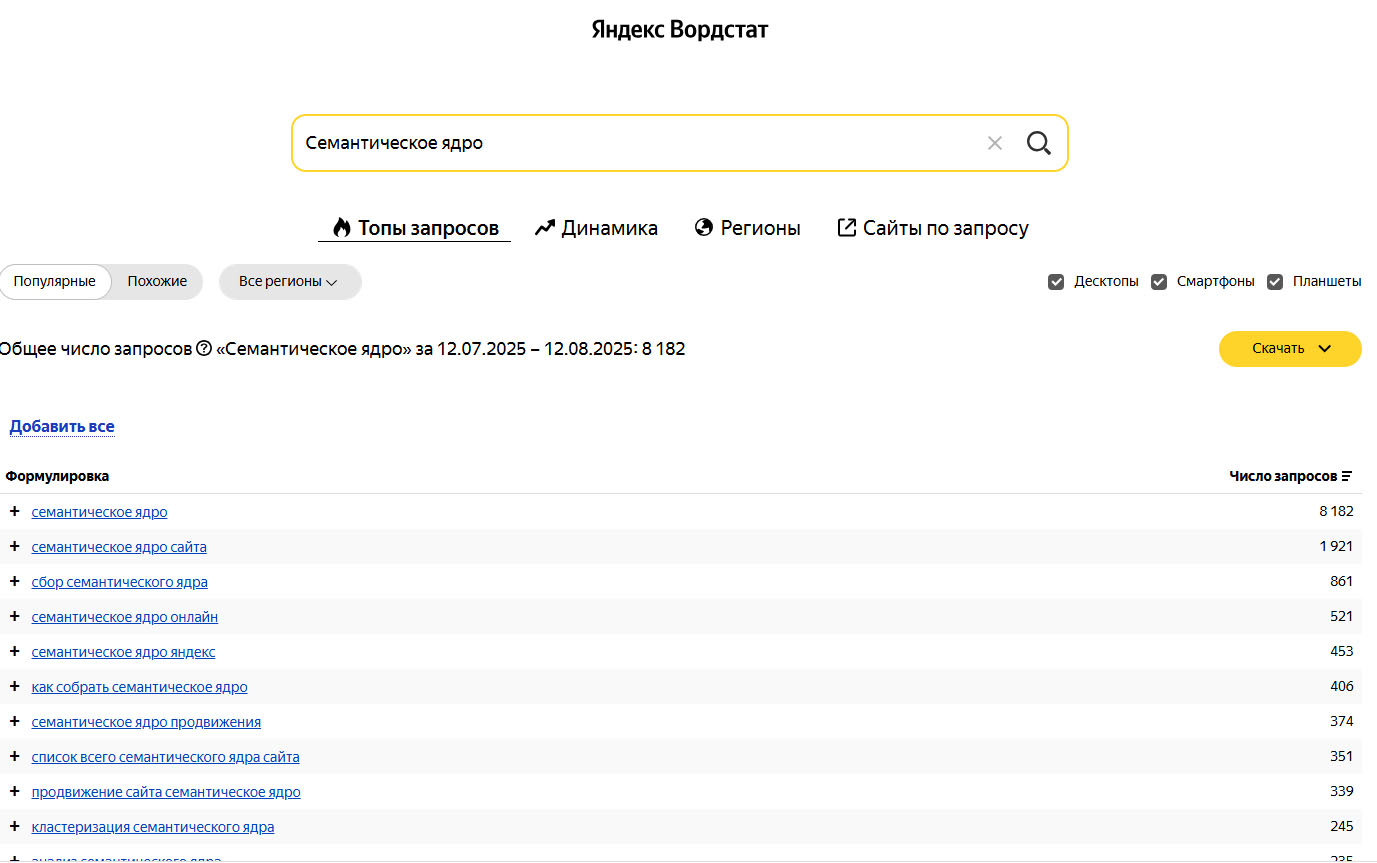Image resolution: width=1377 pixels, height=863 pixels.
Task: Click the 1 921 query count value
Action: point(1336,546)
